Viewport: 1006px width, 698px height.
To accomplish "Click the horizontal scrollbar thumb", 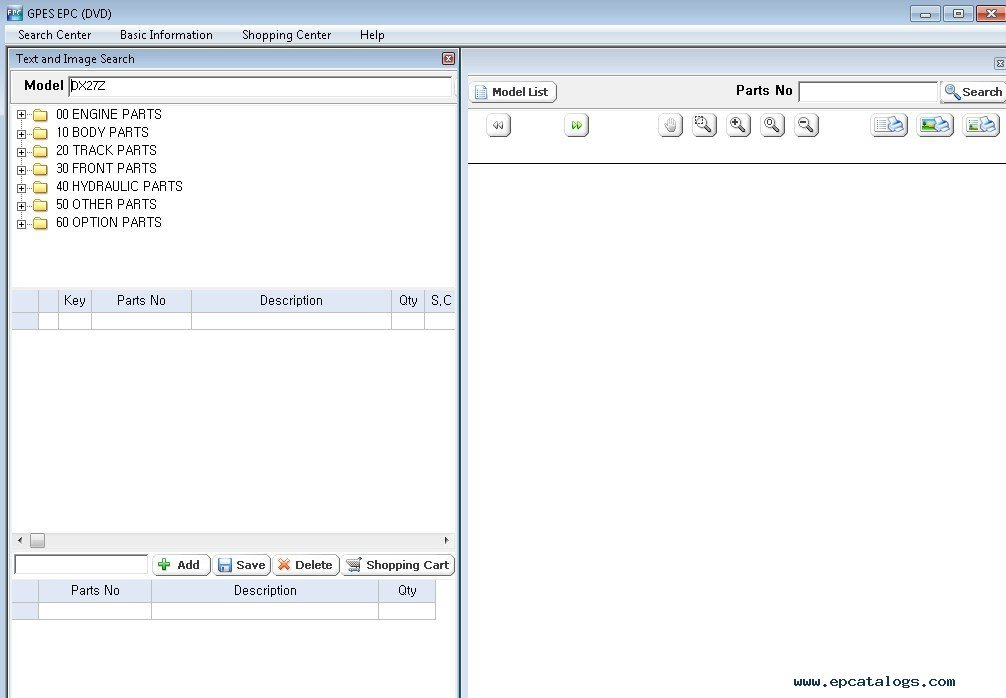I will pos(38,540).
